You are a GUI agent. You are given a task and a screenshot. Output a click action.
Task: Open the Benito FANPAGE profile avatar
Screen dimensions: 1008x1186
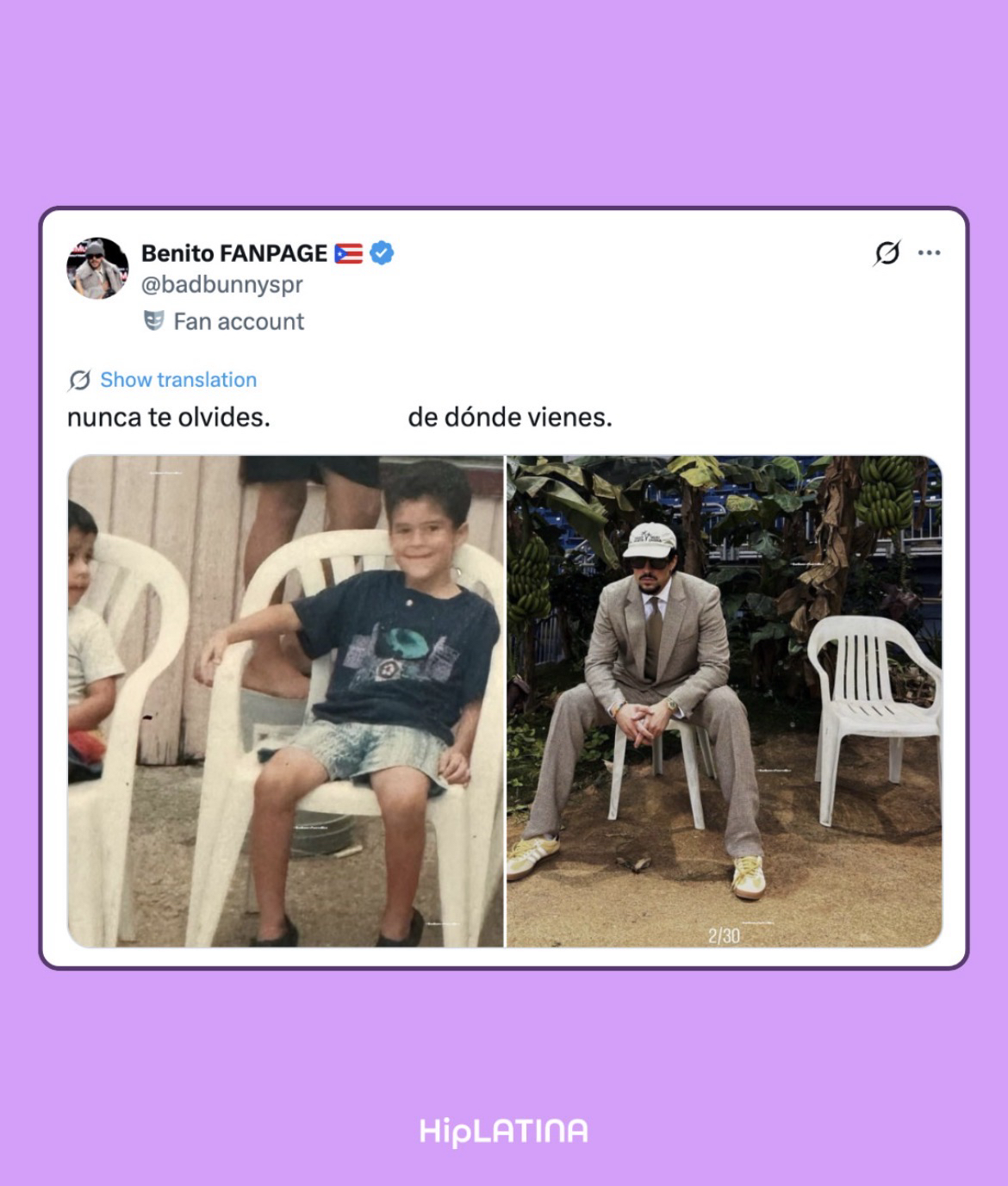[x=97, y=268]
